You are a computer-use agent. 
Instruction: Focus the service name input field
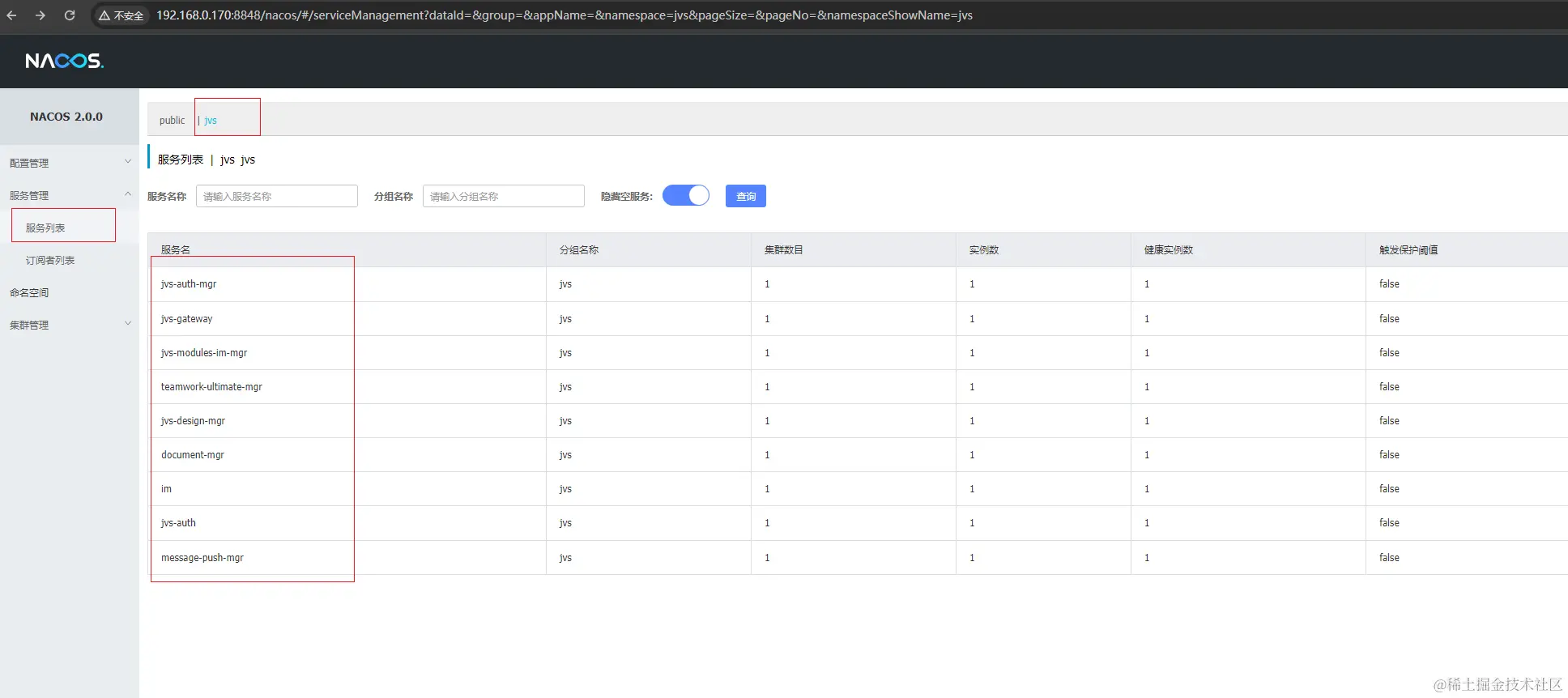(277, 196)
